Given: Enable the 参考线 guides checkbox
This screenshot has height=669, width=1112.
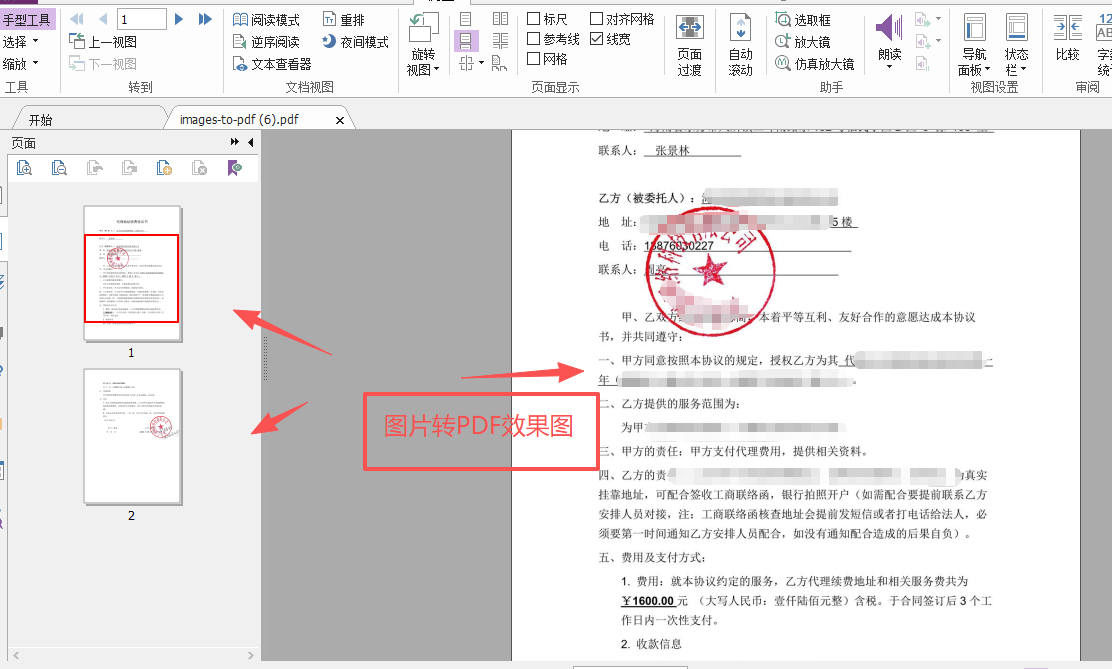Looking at the screenshot, I should (x=534, y=38).
